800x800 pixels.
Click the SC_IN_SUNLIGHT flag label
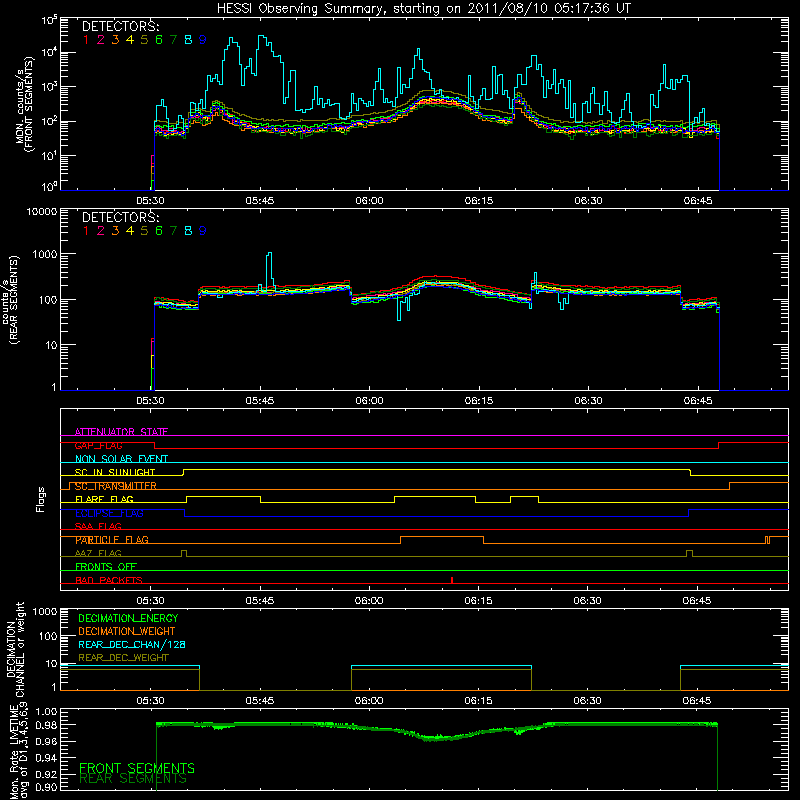[x=115, y=472]
